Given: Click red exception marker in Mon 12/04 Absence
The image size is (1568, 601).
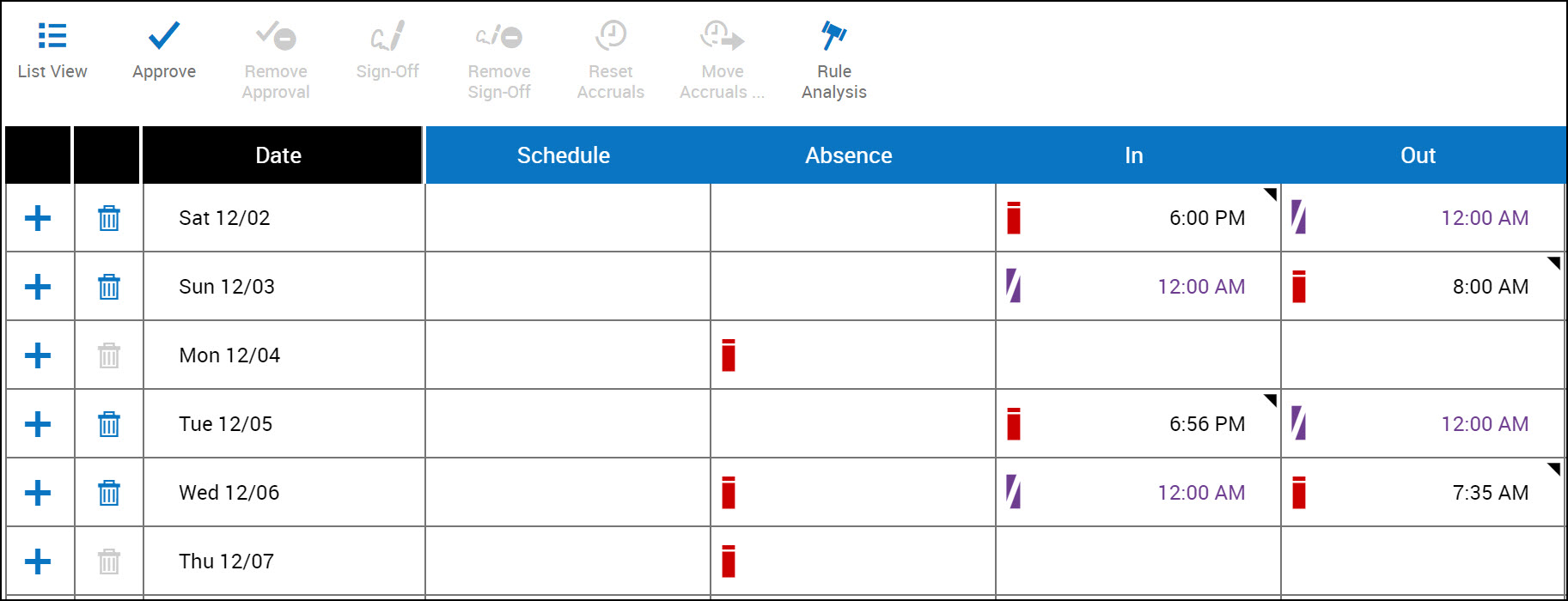Looking at the screenshot, I should click(729, 355).
